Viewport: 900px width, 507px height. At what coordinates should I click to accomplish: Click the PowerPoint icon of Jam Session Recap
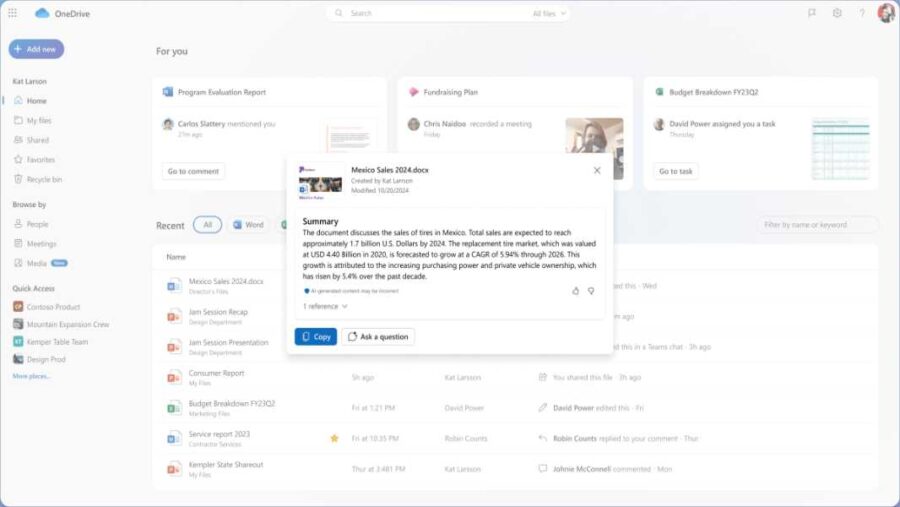point(174,316)
